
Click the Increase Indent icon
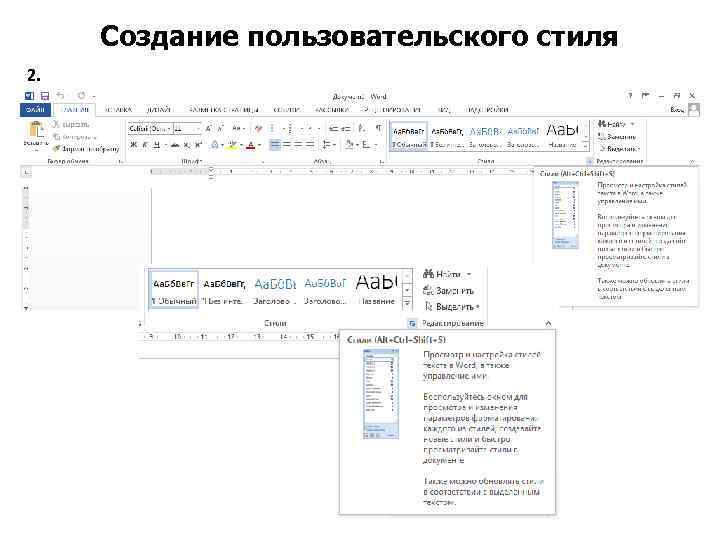click(346, 129)
